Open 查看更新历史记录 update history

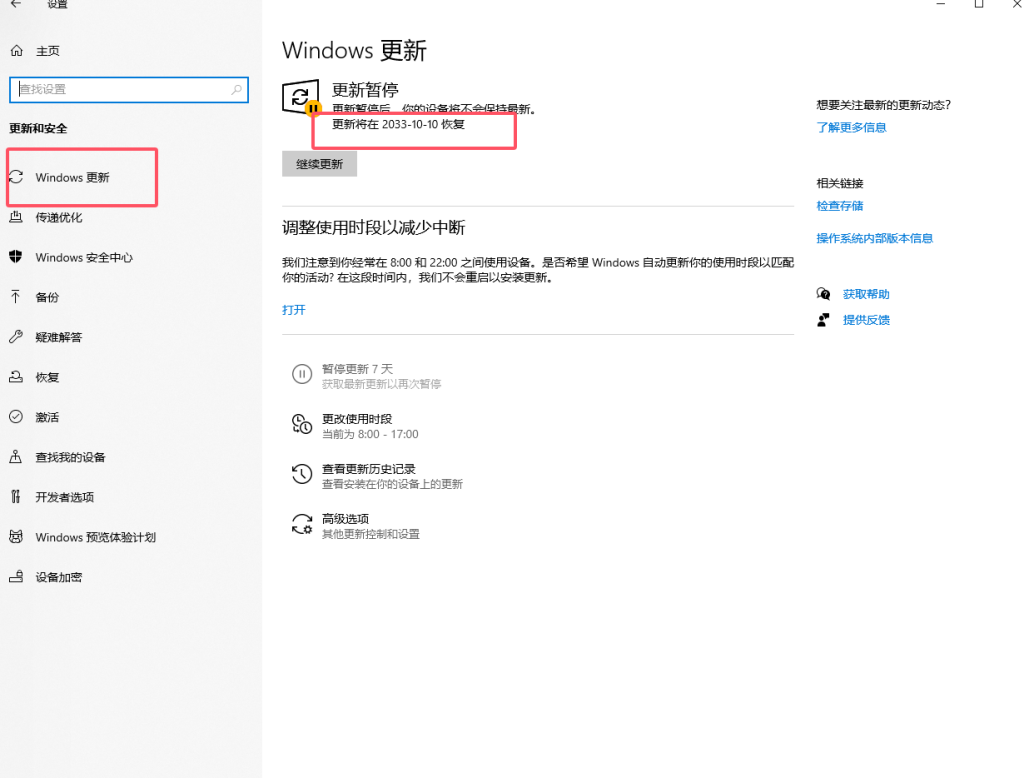(368, 469)
